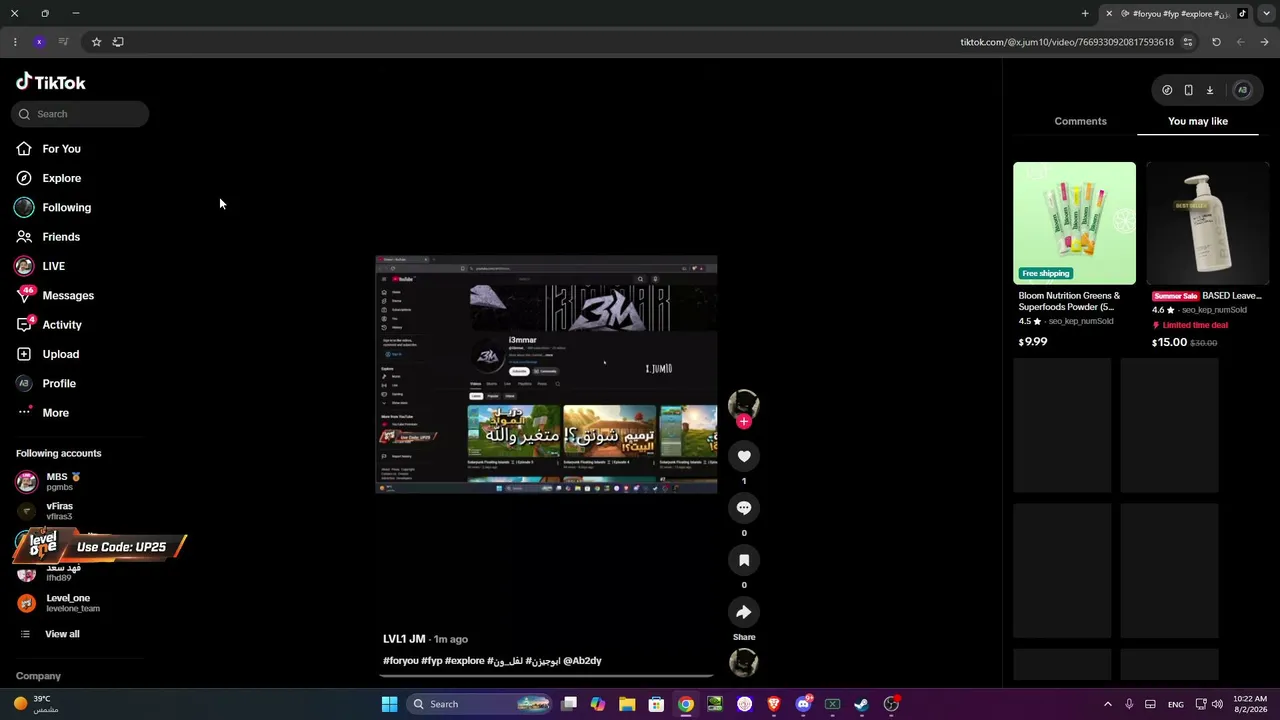The image size is (1280, 720).
Task: Open the vFiras following account
Action: tap(59, 511)
